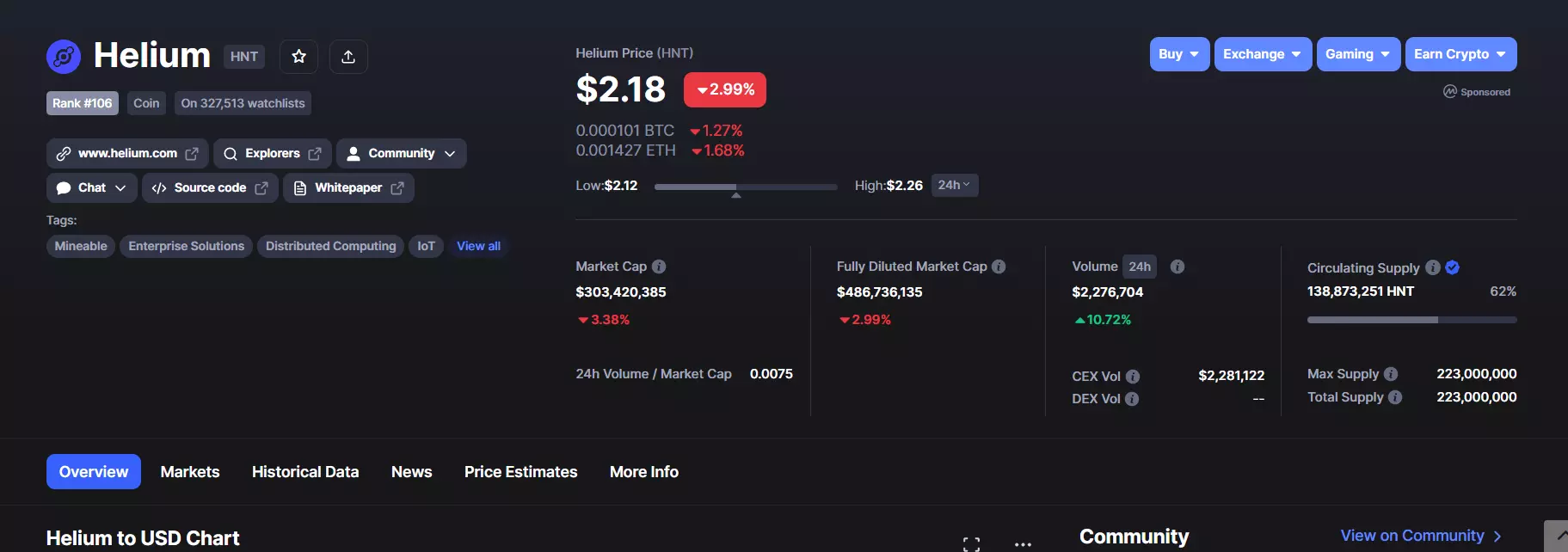Image resolution: width=1568 pixels, height=552 pixels.
Task: Open info icon next to CEX Vol
Action: pyautogui.click(x=1133, y=377)
